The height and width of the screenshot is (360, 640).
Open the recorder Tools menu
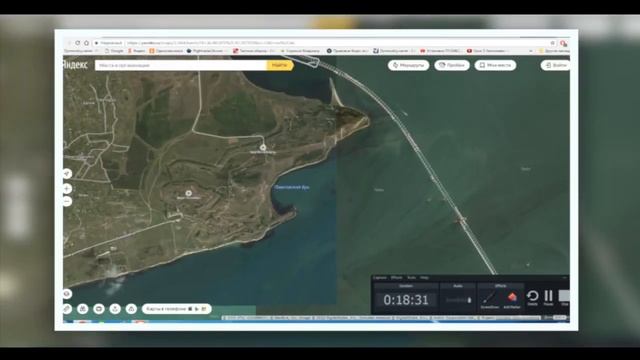(x=411, y=278)
